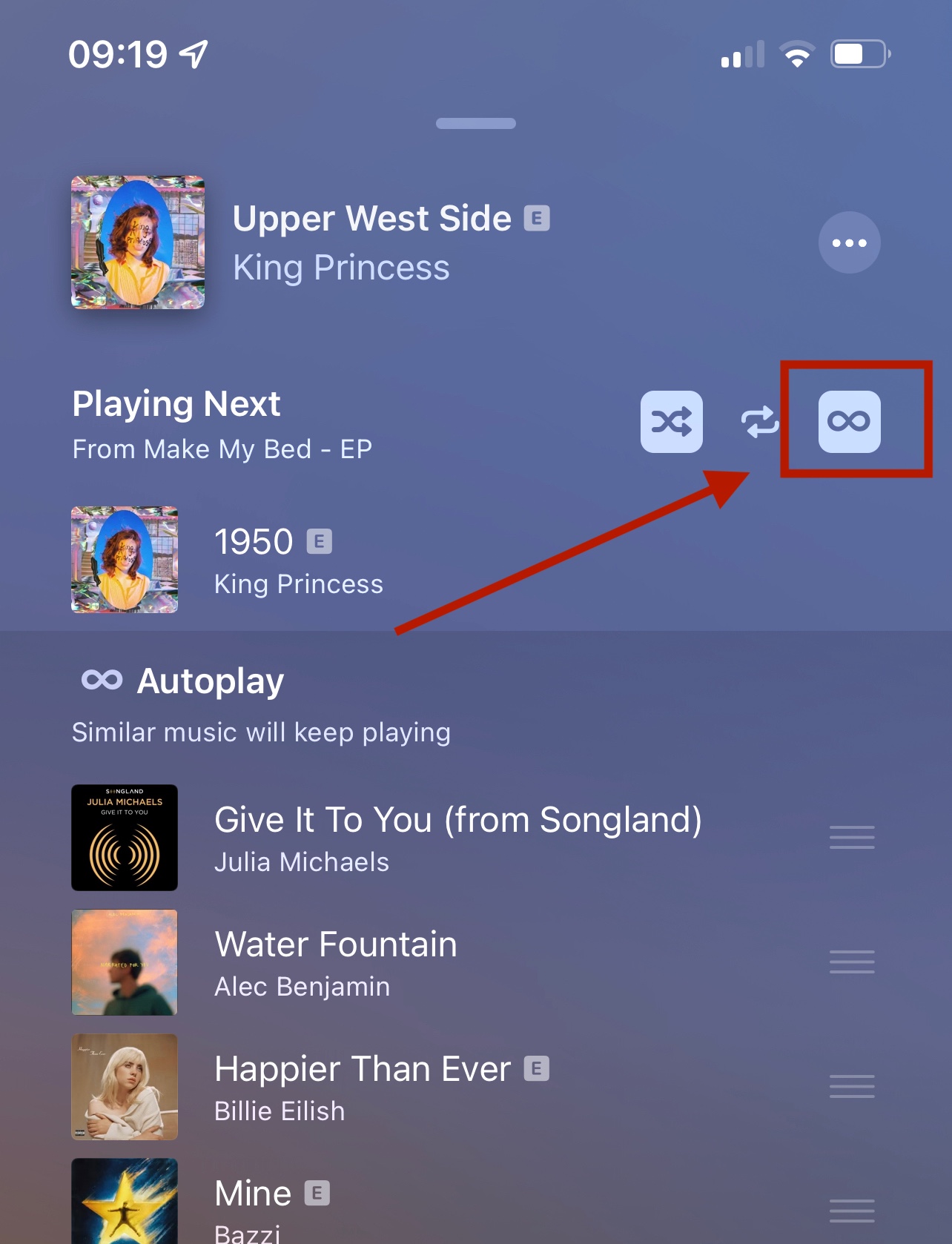Tap reorder handle for Water Fountain
Viewport: 952px width, 1244px height.
(852, 962)
